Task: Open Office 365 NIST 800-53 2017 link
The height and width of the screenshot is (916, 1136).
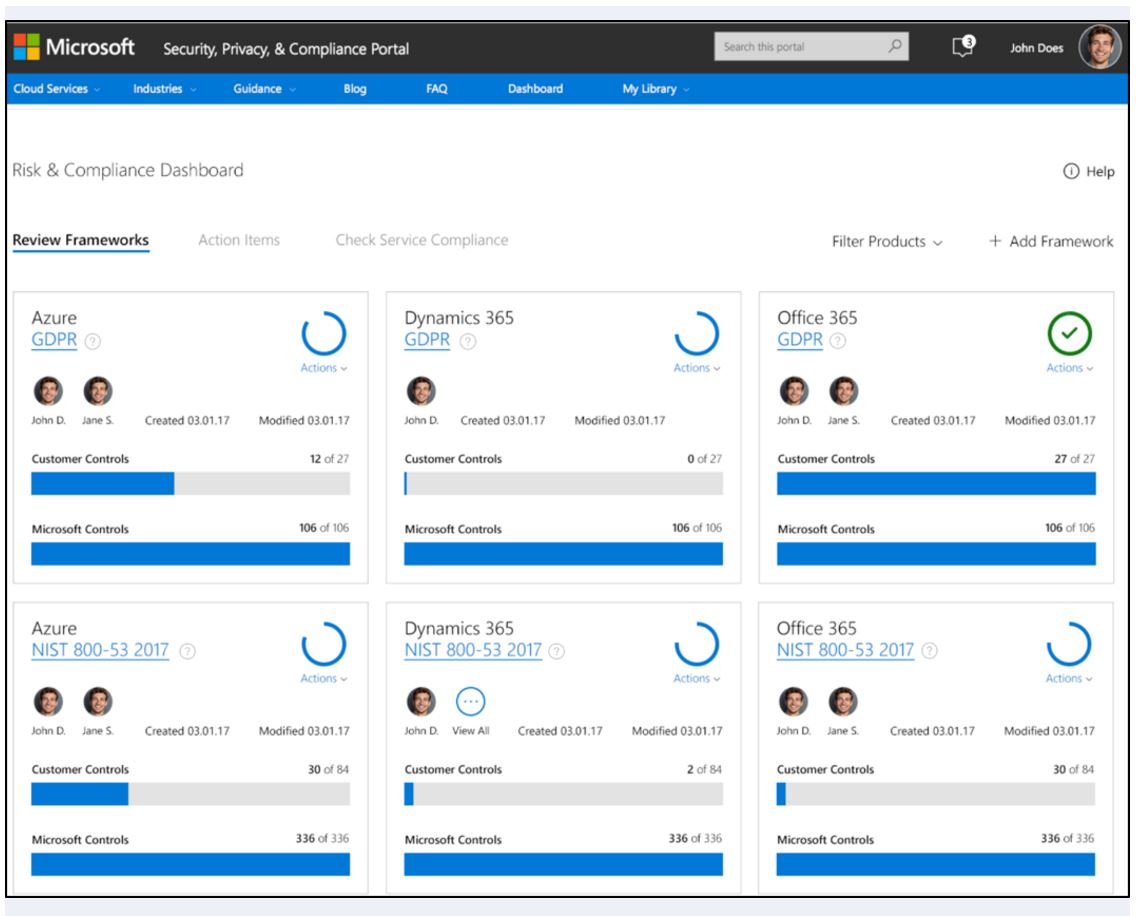Action: [x=845, y=650]
